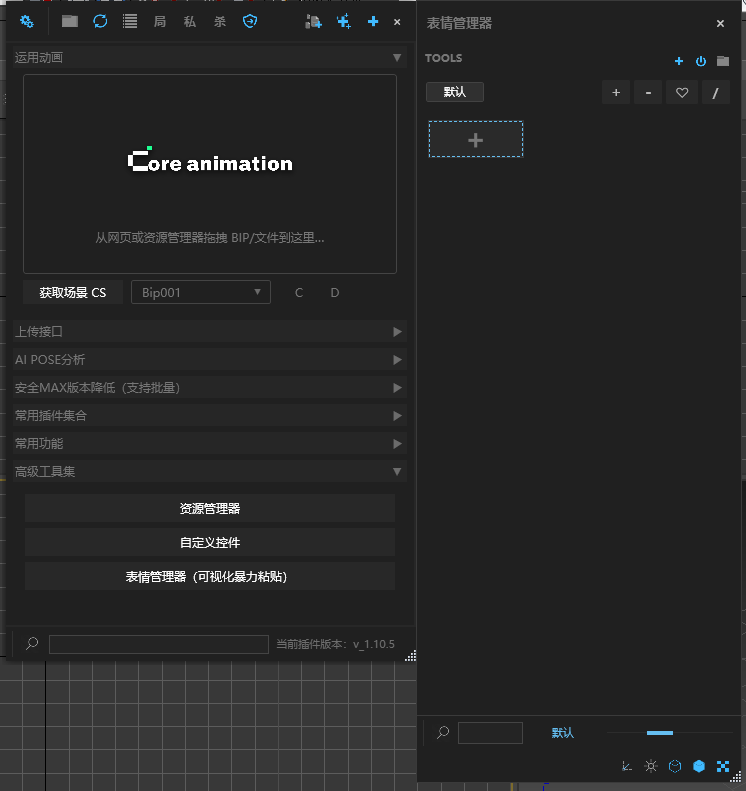The image size is (746, 791).
Task: Click the refresh arrows icon
Action: coord(100,21)
